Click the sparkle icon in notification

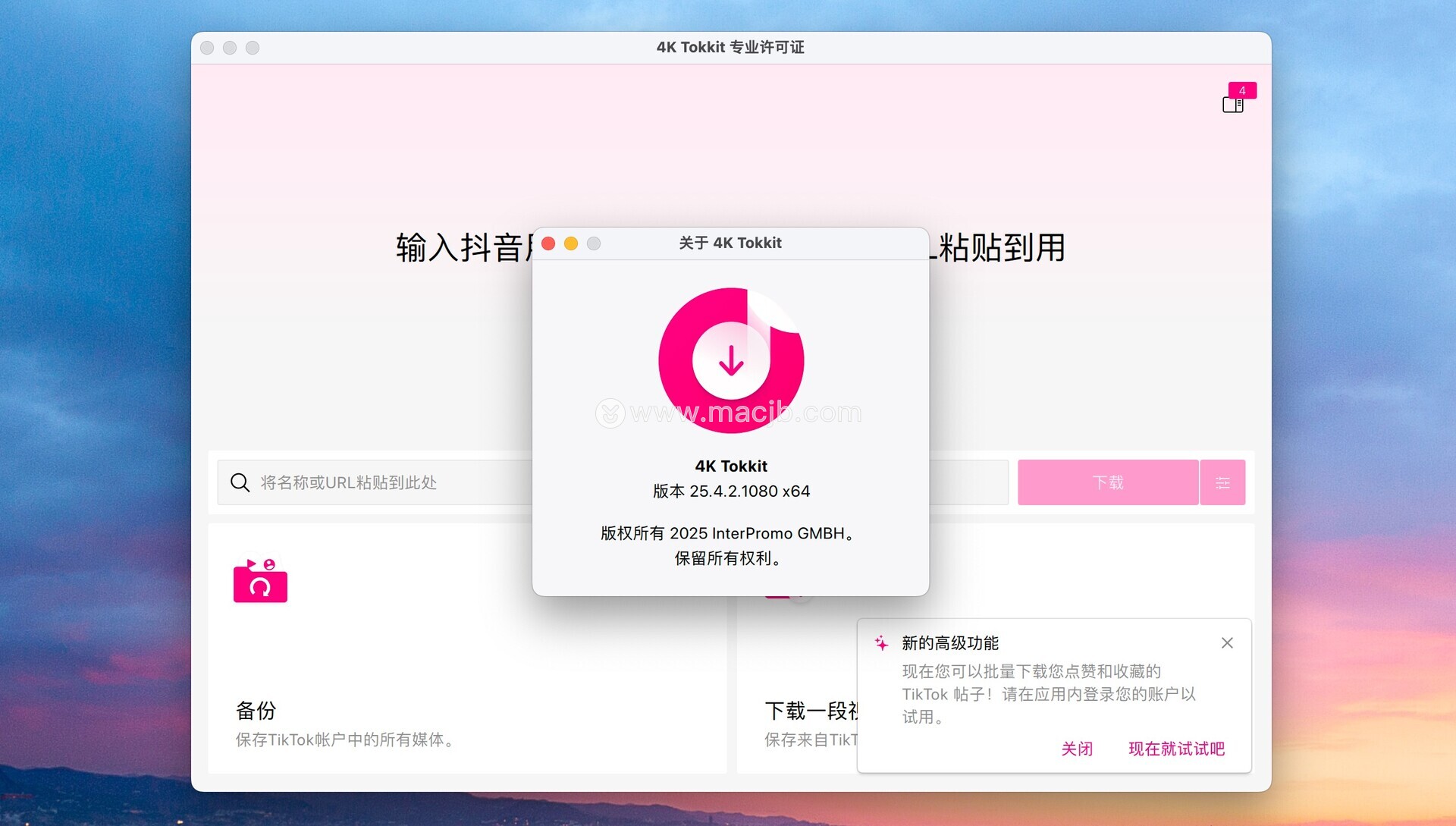click(881, 643)
